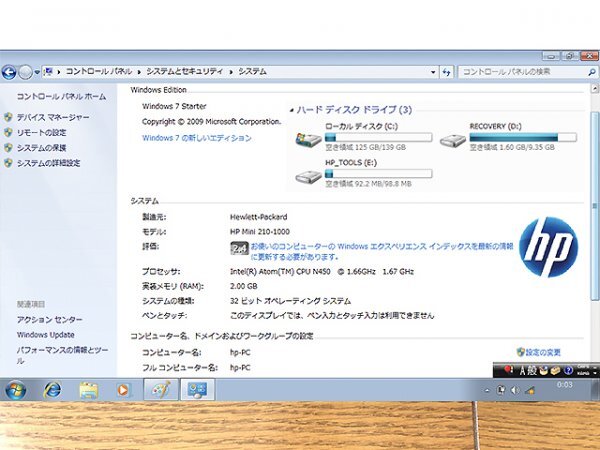The width and height of the screenshot is (600, 450).
Task: Click the taskbar clock showing 0:03
Action: (x=565, y=385)
